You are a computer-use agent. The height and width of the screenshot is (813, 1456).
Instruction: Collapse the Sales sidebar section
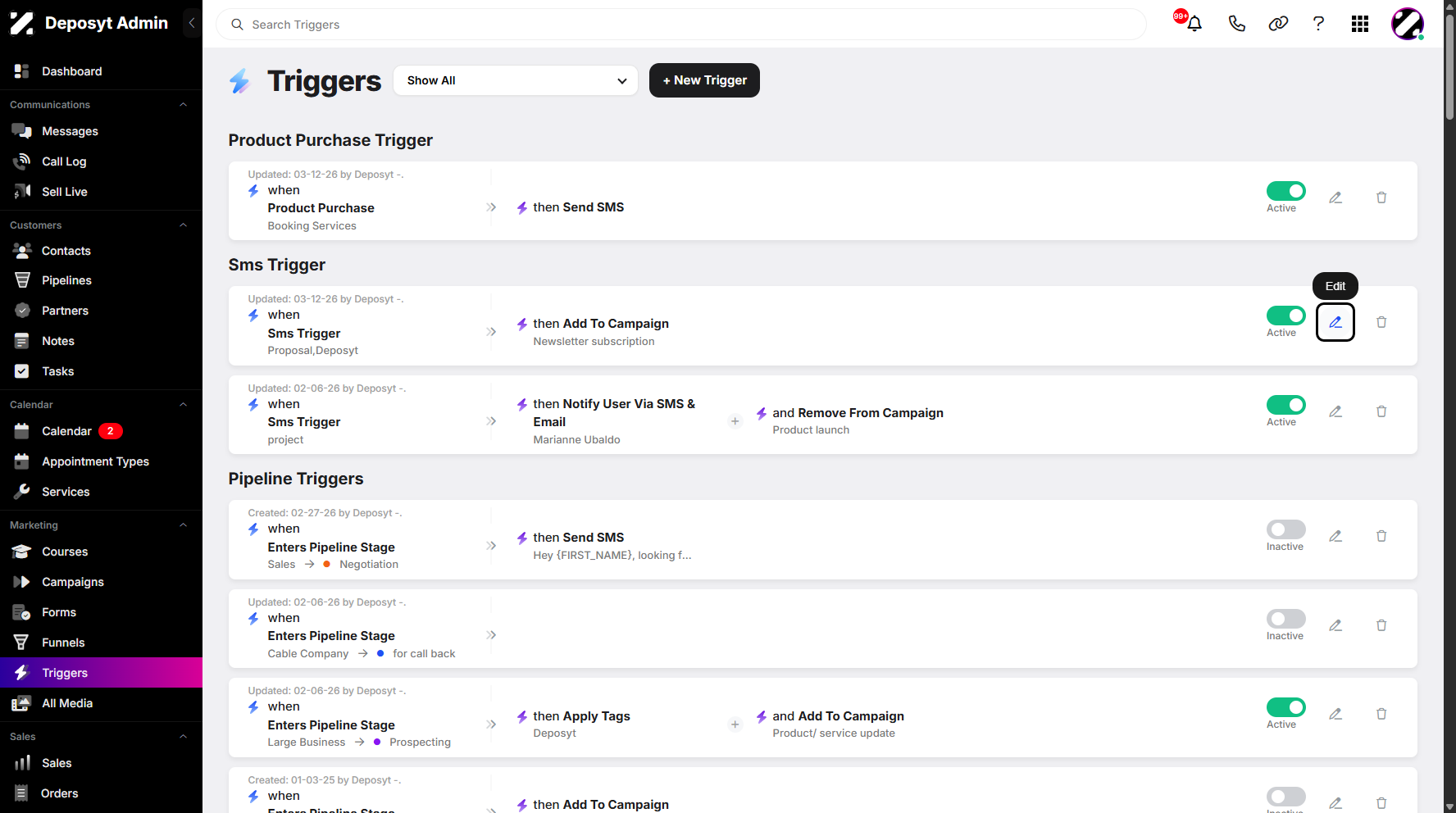coord(183,737)
